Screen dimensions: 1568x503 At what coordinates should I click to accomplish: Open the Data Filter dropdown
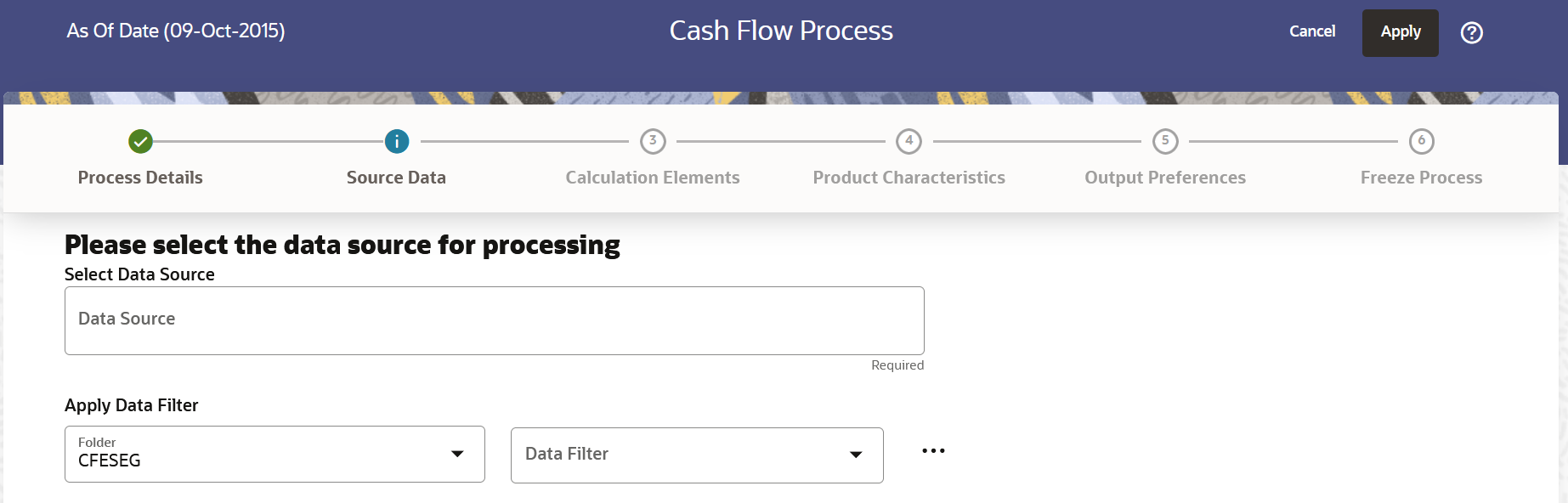click(856, 455)
